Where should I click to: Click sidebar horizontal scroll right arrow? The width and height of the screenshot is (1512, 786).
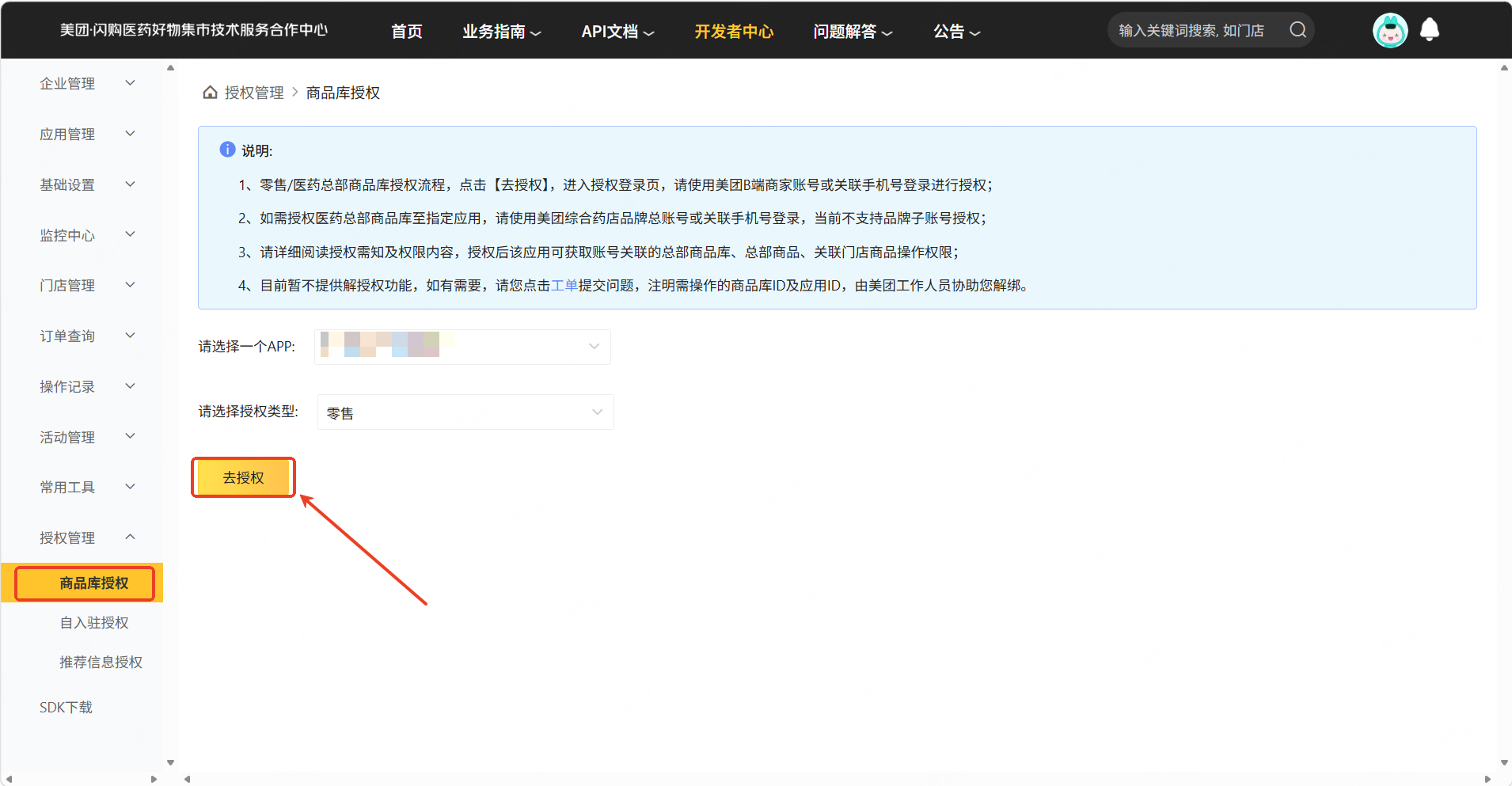[x=154, y=779]
